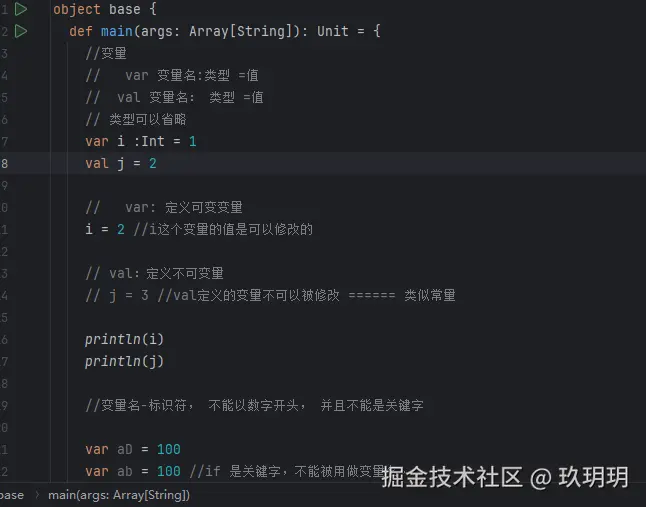The height and width of the screenshot is (507, 646).
Task: Click the run icon beside "def main"
Action: (x=21, y=31)
